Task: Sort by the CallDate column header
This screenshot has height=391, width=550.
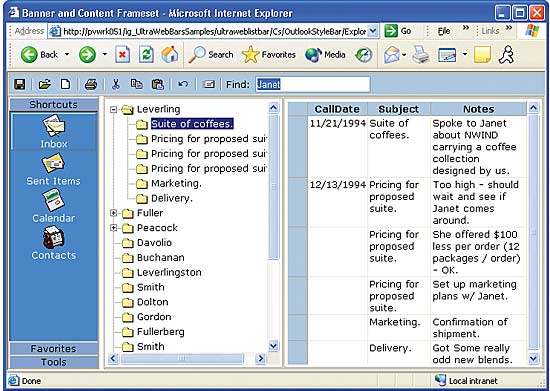Action: point(337,109)
